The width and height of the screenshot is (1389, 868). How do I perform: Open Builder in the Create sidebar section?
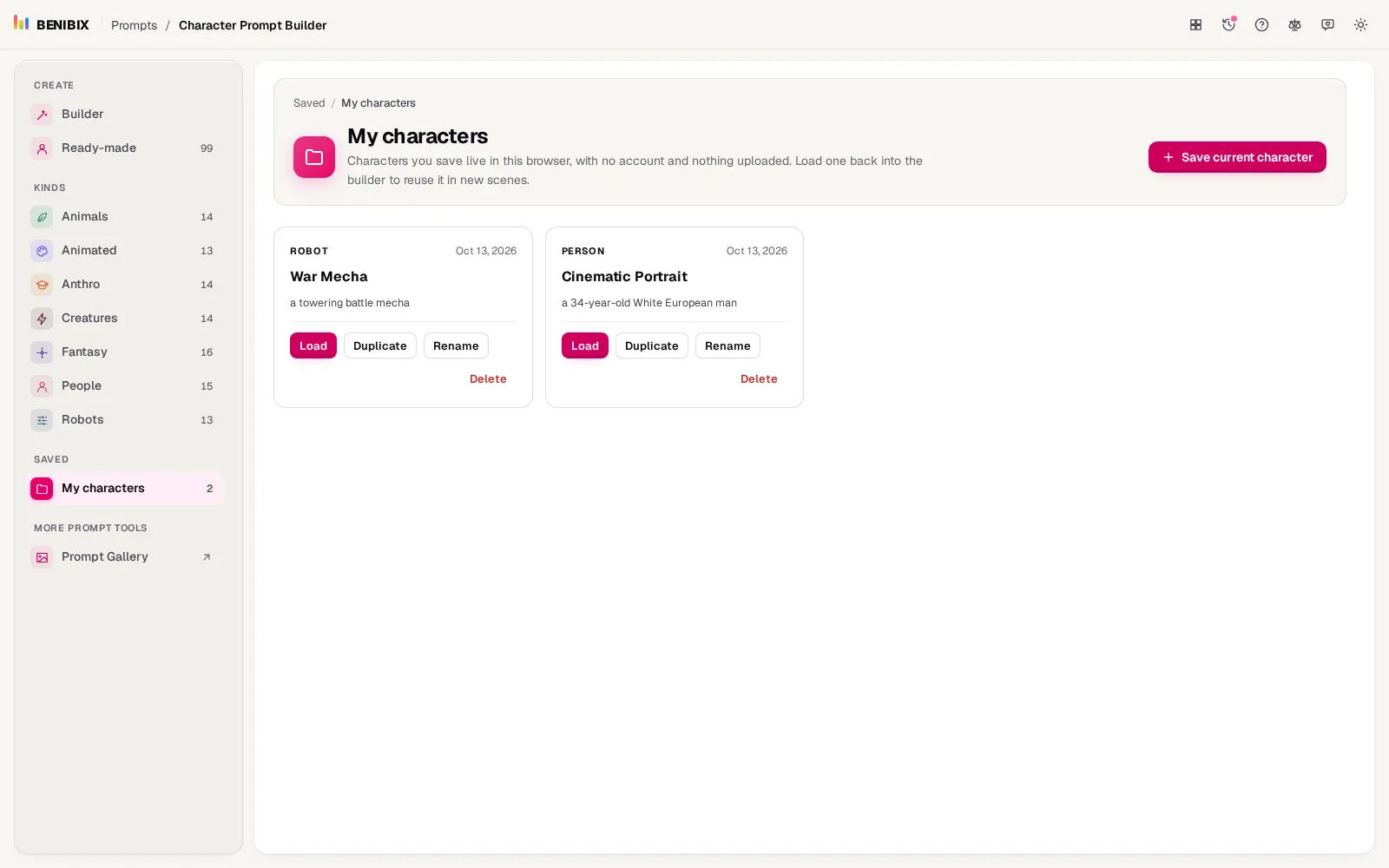coord(127,115)
